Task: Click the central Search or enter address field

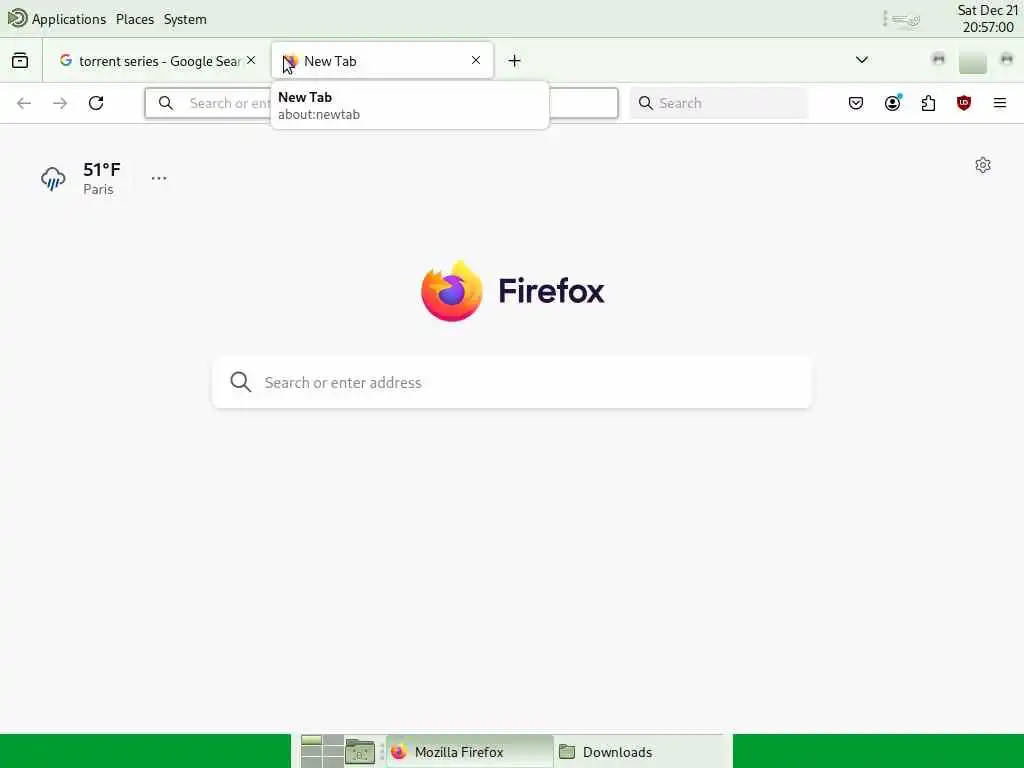Action: (x=512, y=382)
